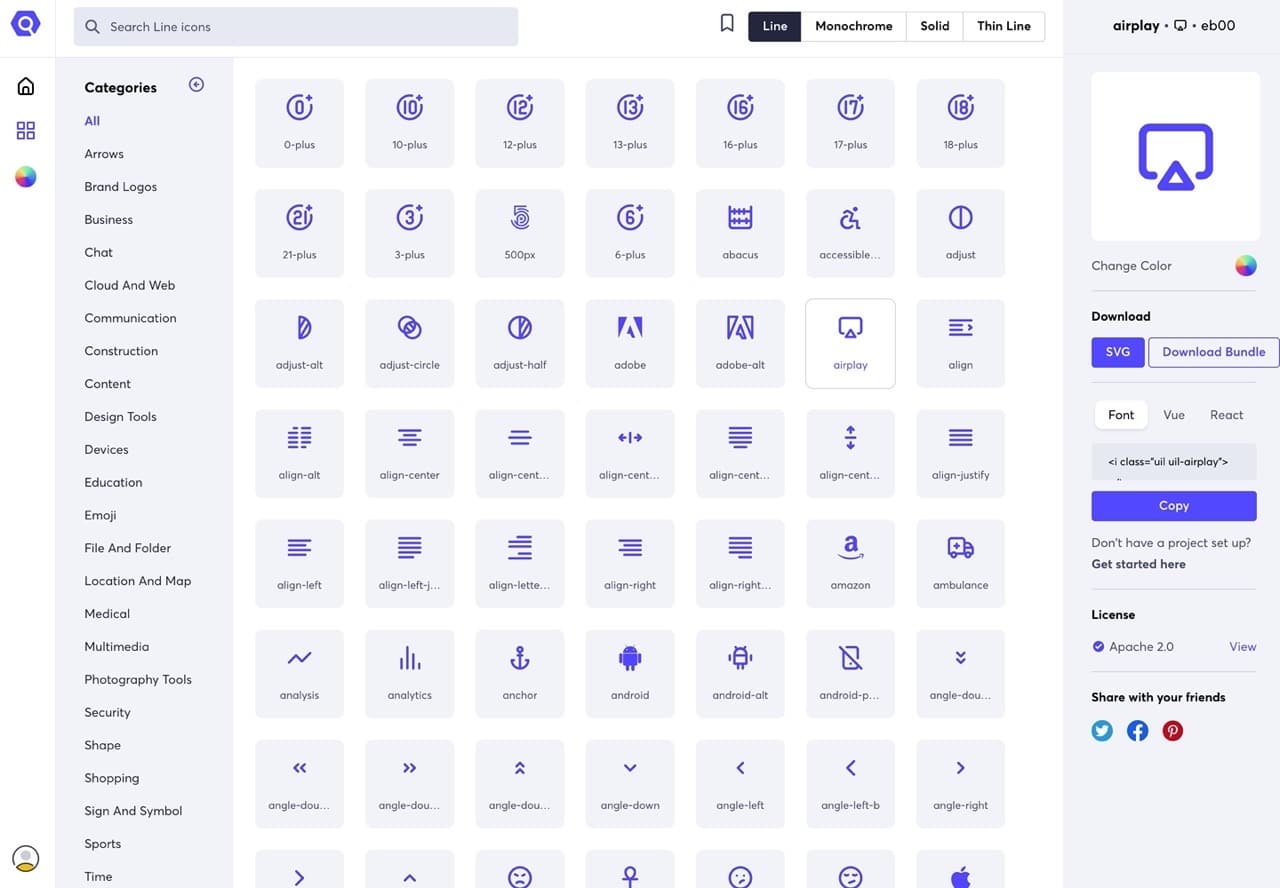Filter by Communication category
Viewport: 1280px width, 888px height.
[x=130, y=318]
